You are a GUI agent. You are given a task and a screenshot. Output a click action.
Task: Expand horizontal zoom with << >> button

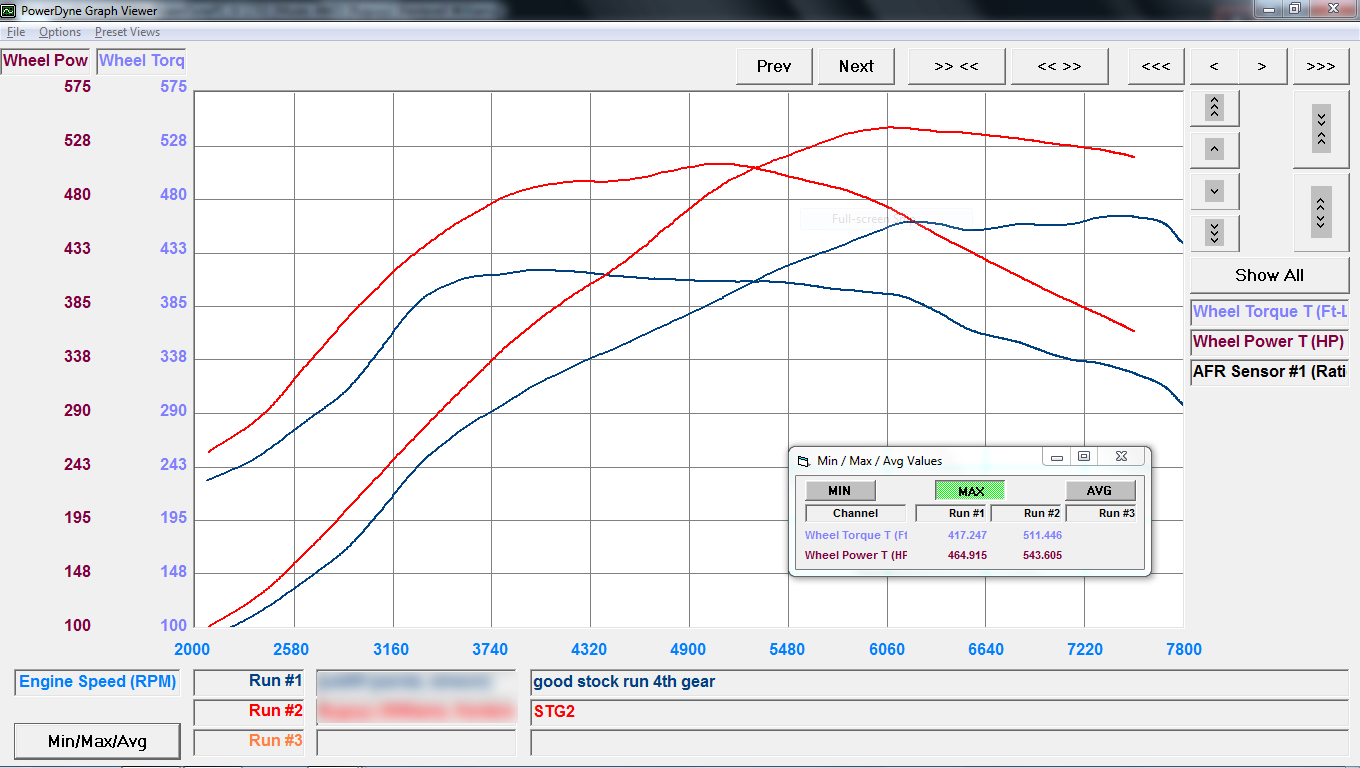click(1059, 66)
